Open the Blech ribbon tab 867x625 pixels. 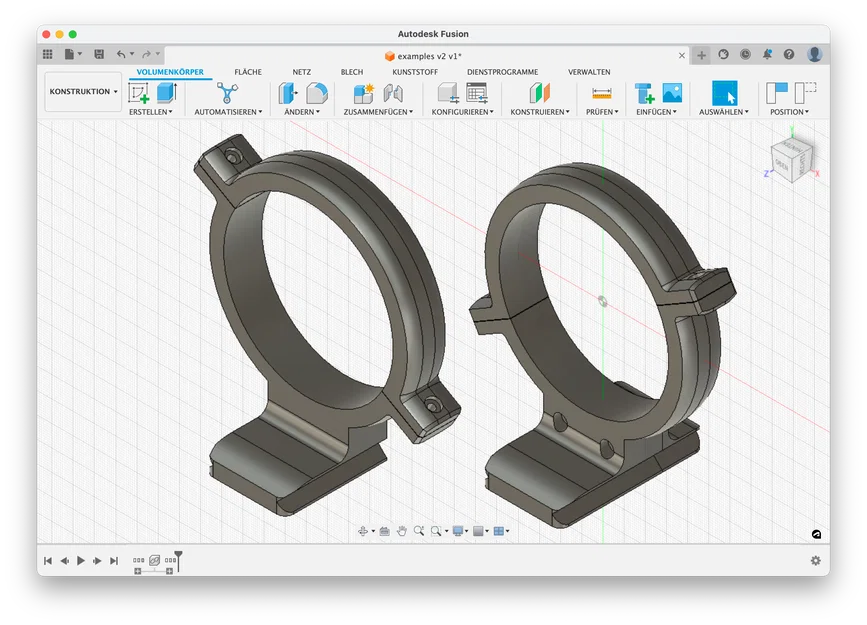click(x=352, y=71)
